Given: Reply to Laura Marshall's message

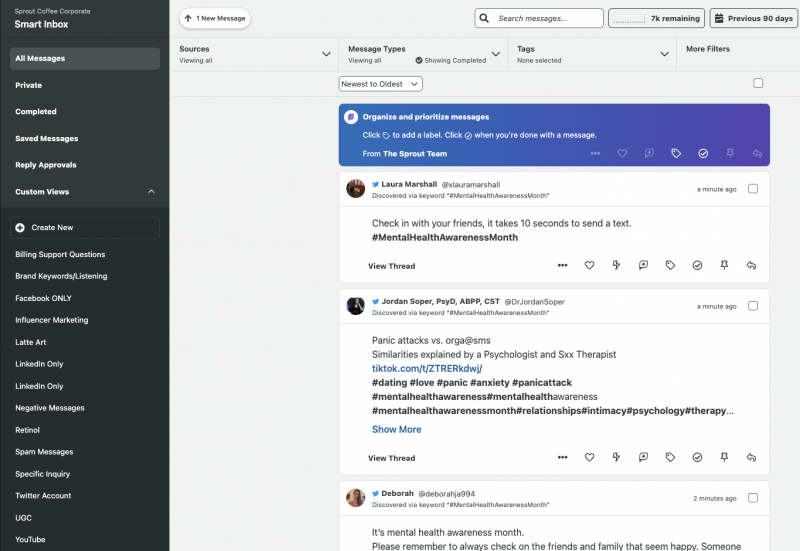Looking at the screenshot, I should click(751, 265).
